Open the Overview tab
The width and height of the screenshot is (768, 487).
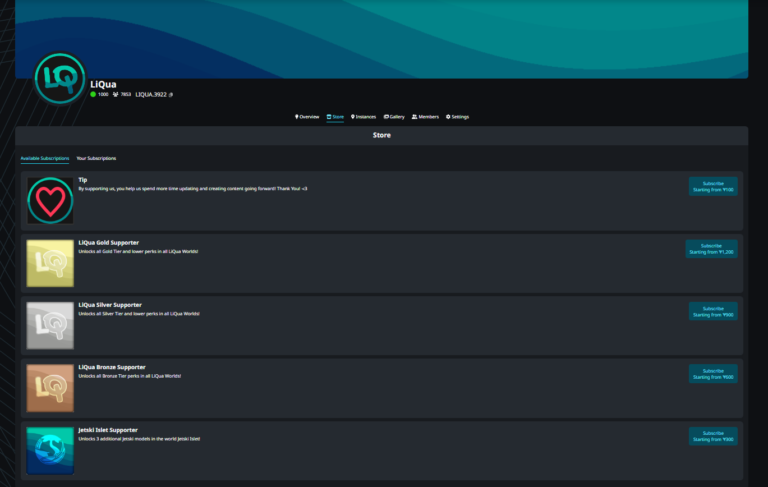[x=307, y=117]
